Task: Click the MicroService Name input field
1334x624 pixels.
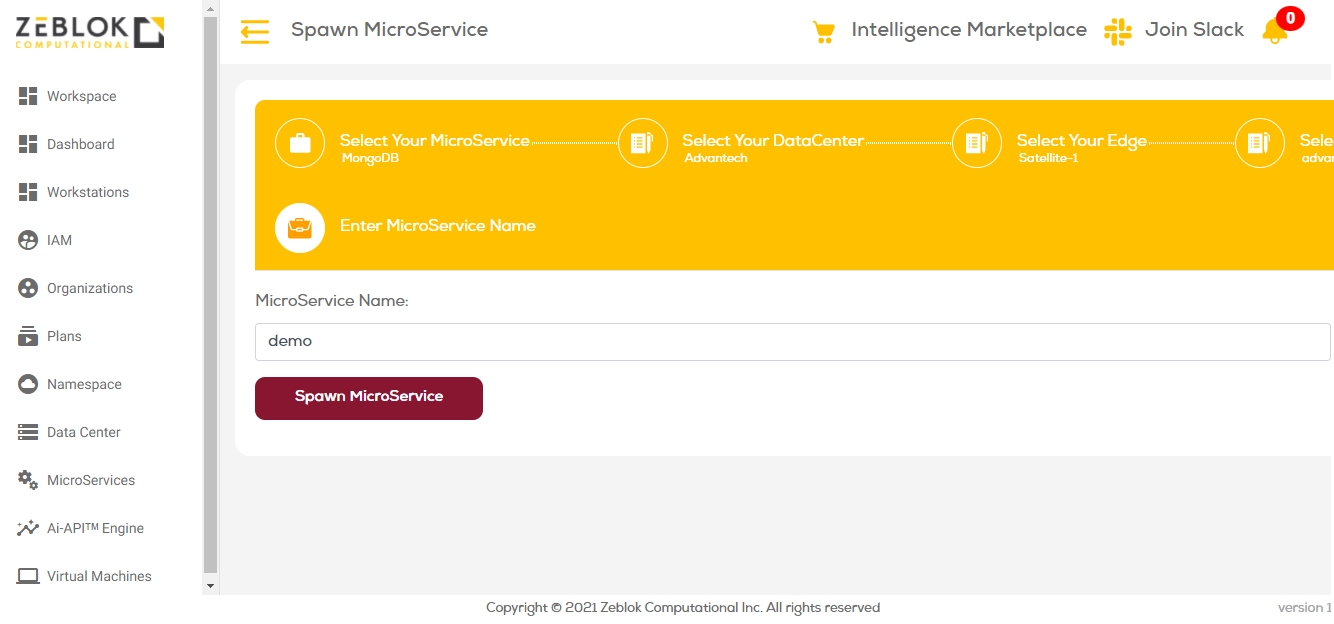Action: (792, 341)
